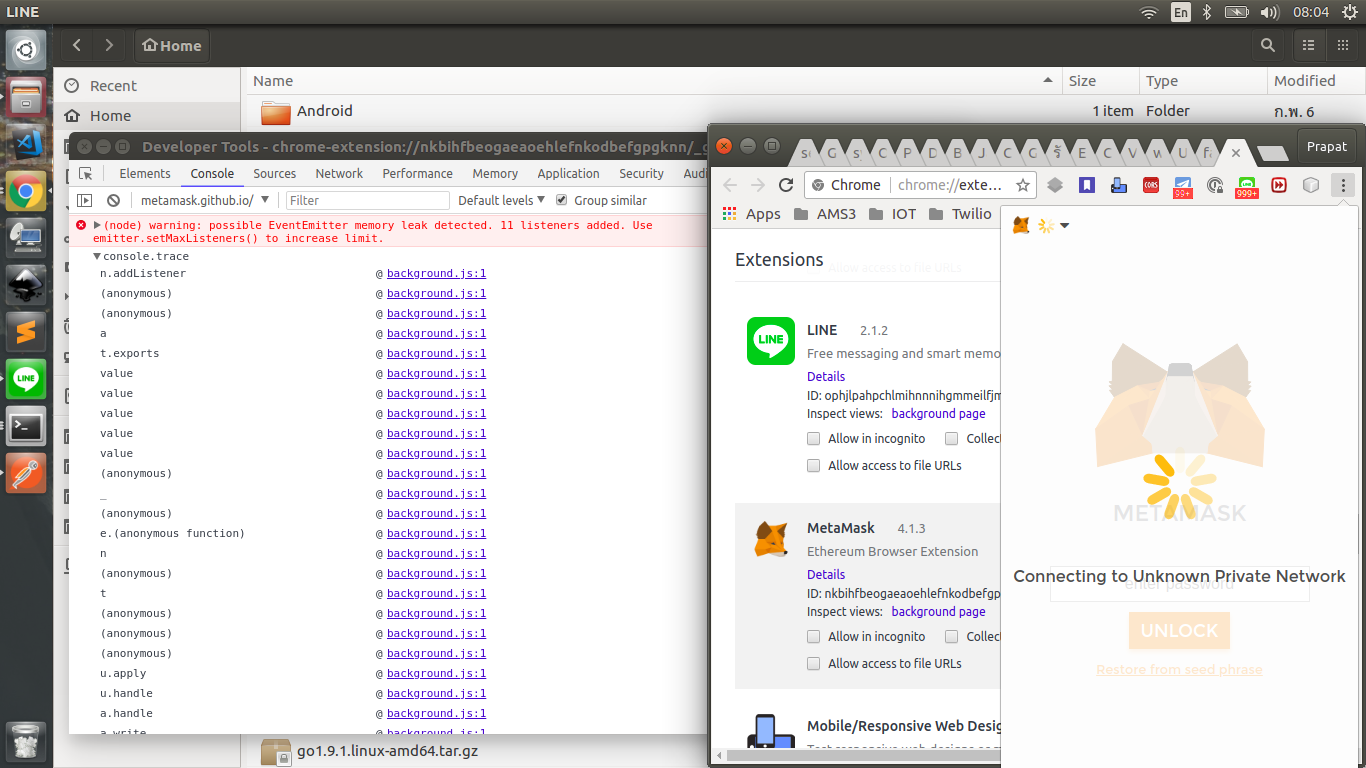1366x768 pixels.
Task: Select the DevTools inspect element icon
Action: pos(86,173)
